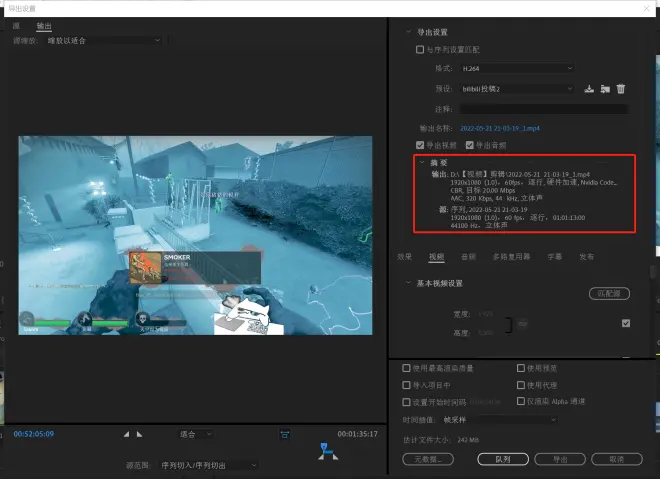The height and width of the screenshot is (479, 660).
Task: Collapse the 基本视频设置 section
Action: pos(408,283)
